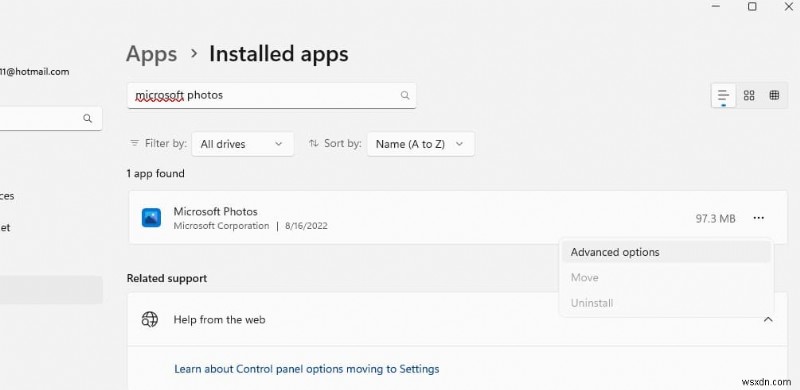Go back to Apps via breadcrumb
Image resolution: width=800 pixels, height=390 pixels.
click(x=152, y=54)
